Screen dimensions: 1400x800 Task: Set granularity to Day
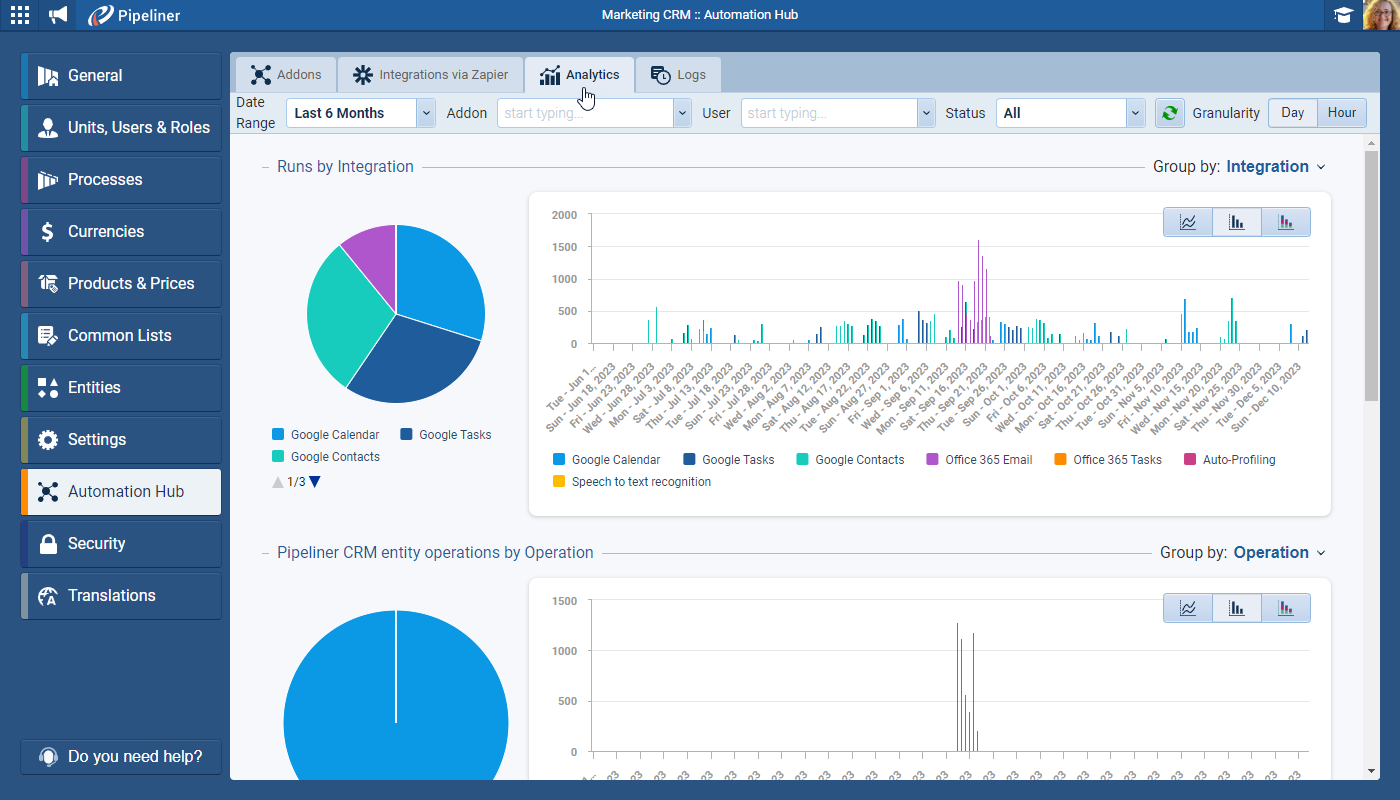click(x=1292, y=113)
